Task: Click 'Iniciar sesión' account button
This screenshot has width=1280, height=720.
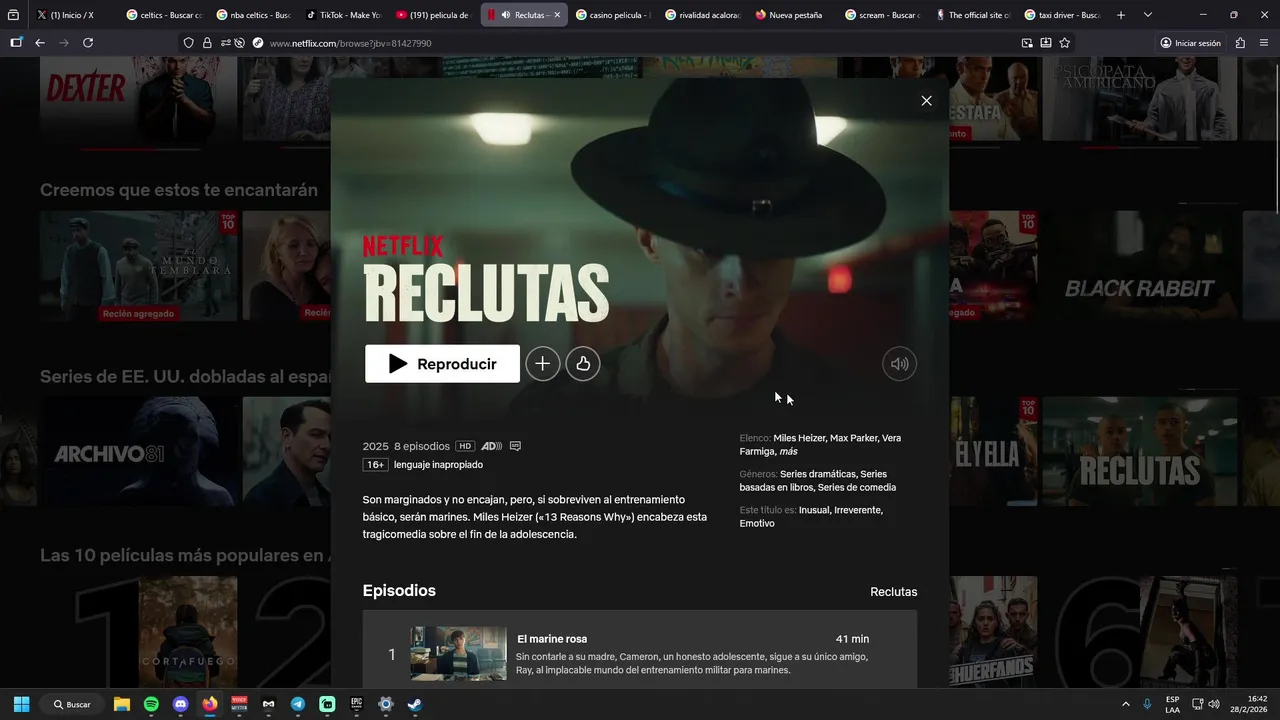Action: click(1191, 43)
